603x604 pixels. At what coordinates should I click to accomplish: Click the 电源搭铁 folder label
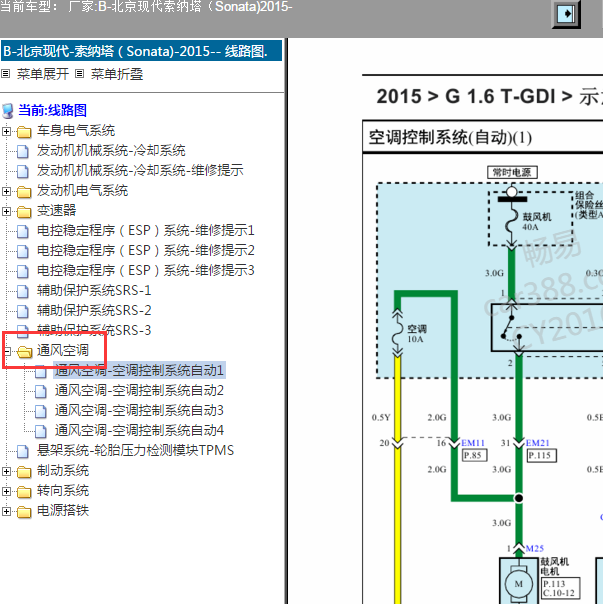[x=63, y=511]
